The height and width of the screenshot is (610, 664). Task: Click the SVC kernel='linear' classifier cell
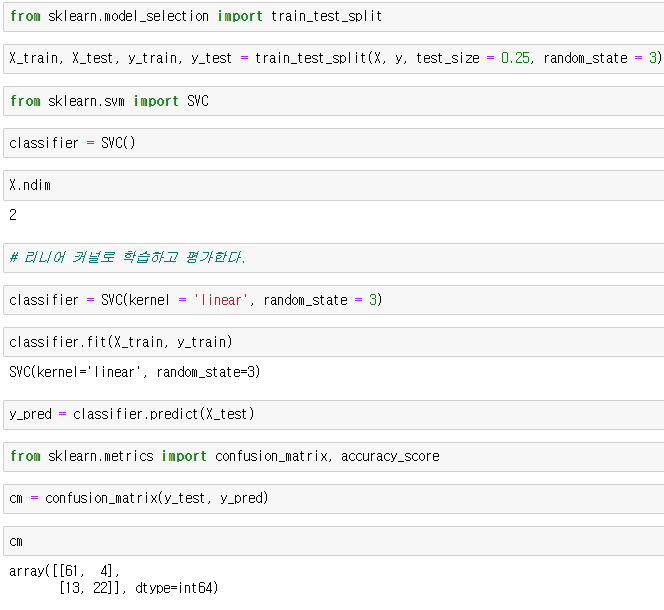(334, 300)
